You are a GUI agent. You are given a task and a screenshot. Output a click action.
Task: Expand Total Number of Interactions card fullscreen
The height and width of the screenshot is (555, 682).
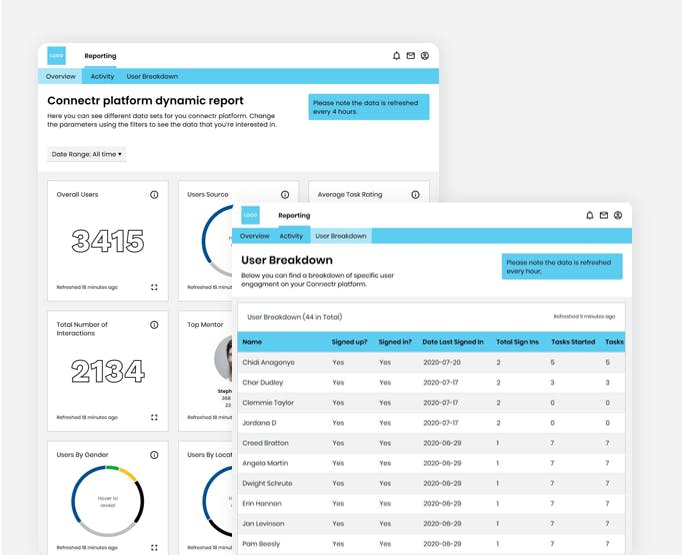[x=154, y=417]
